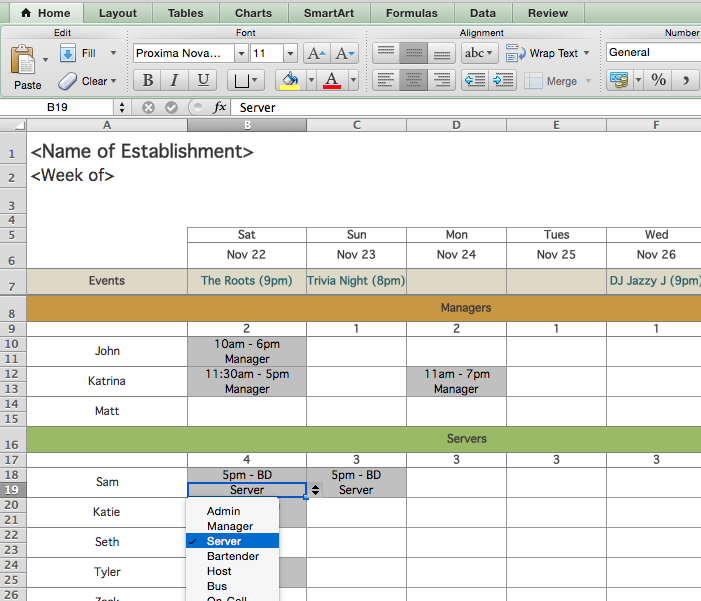Apply comma style format
Screen dimensions: 701x601
pyautogui.click(x=686, y=80)
